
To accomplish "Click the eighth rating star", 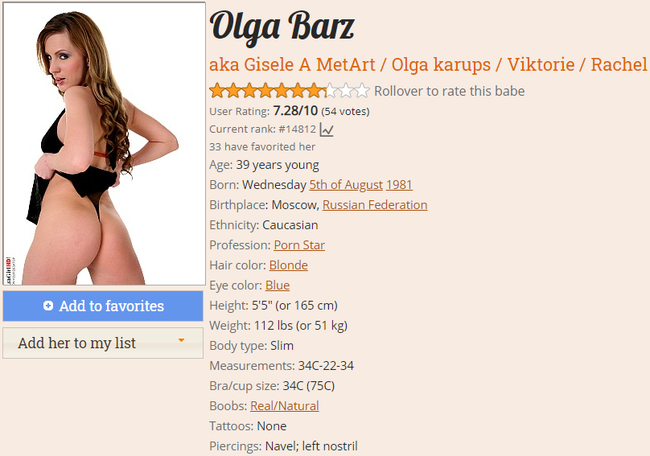I will [x=330, y=90].
